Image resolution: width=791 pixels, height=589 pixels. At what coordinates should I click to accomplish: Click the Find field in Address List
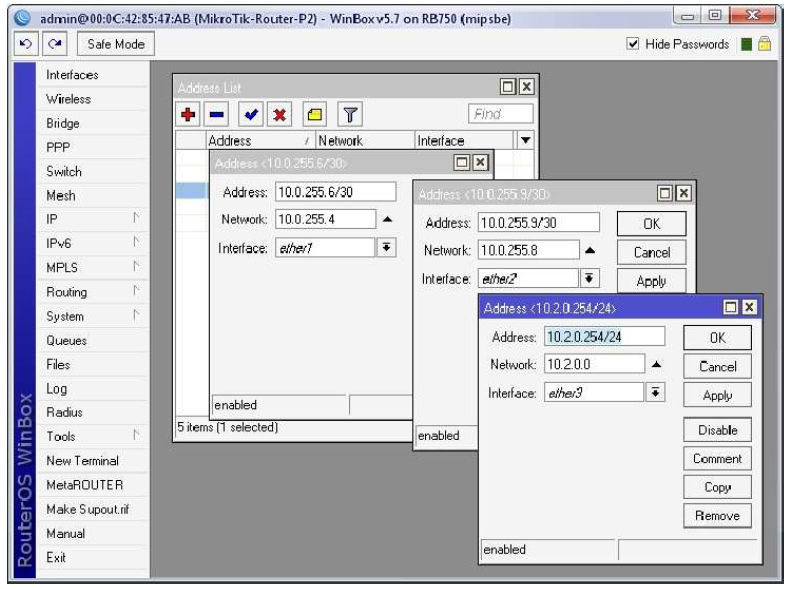click(500, 114)
